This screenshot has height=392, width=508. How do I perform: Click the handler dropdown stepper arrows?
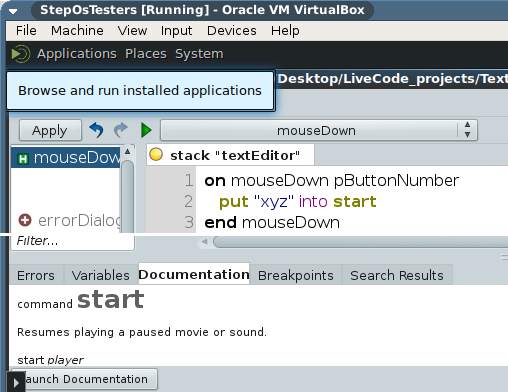(x=467, y=130)
